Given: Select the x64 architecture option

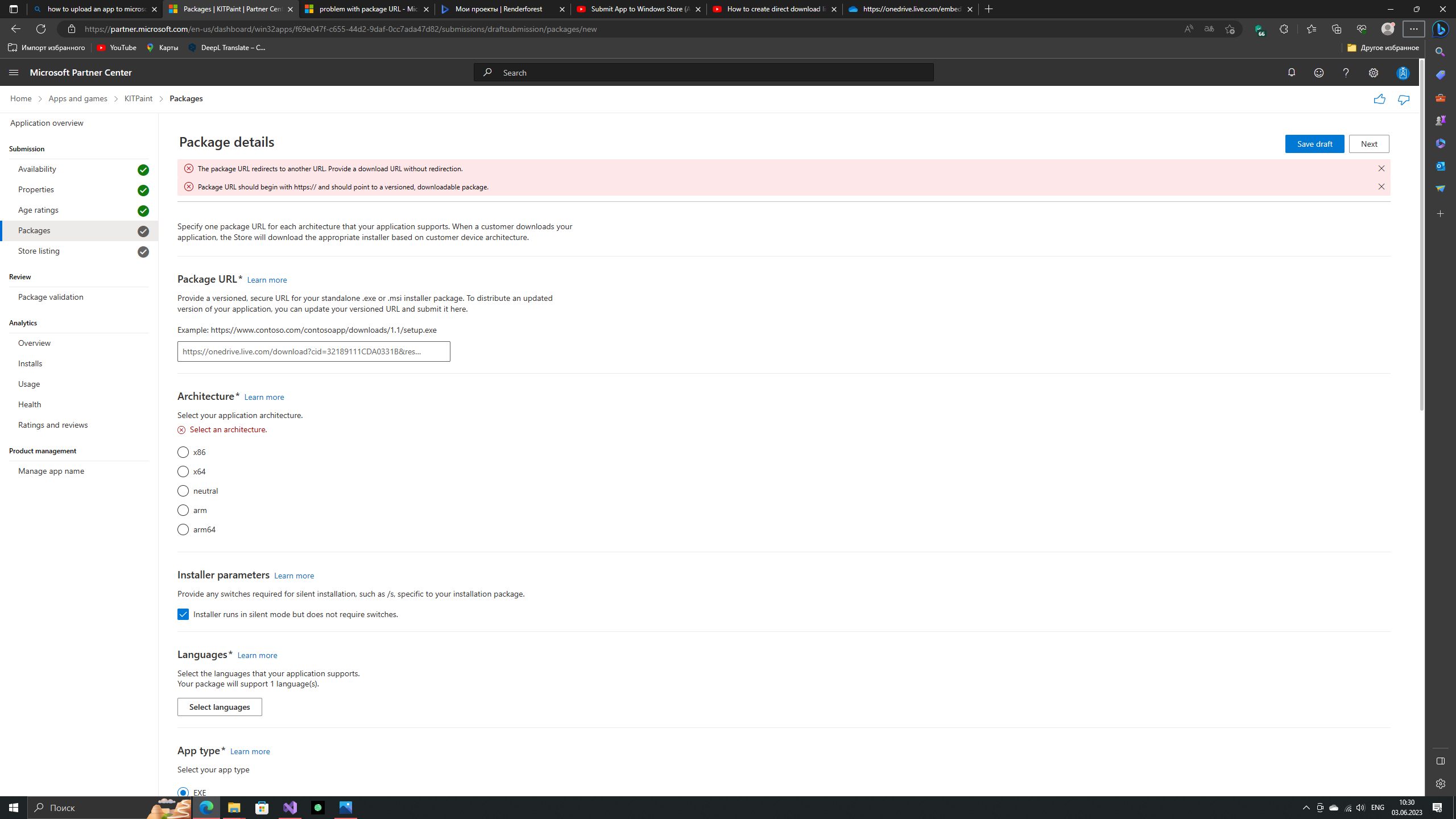Looking at the screenshot, I should pyautogui.click(x=183, y=471).
